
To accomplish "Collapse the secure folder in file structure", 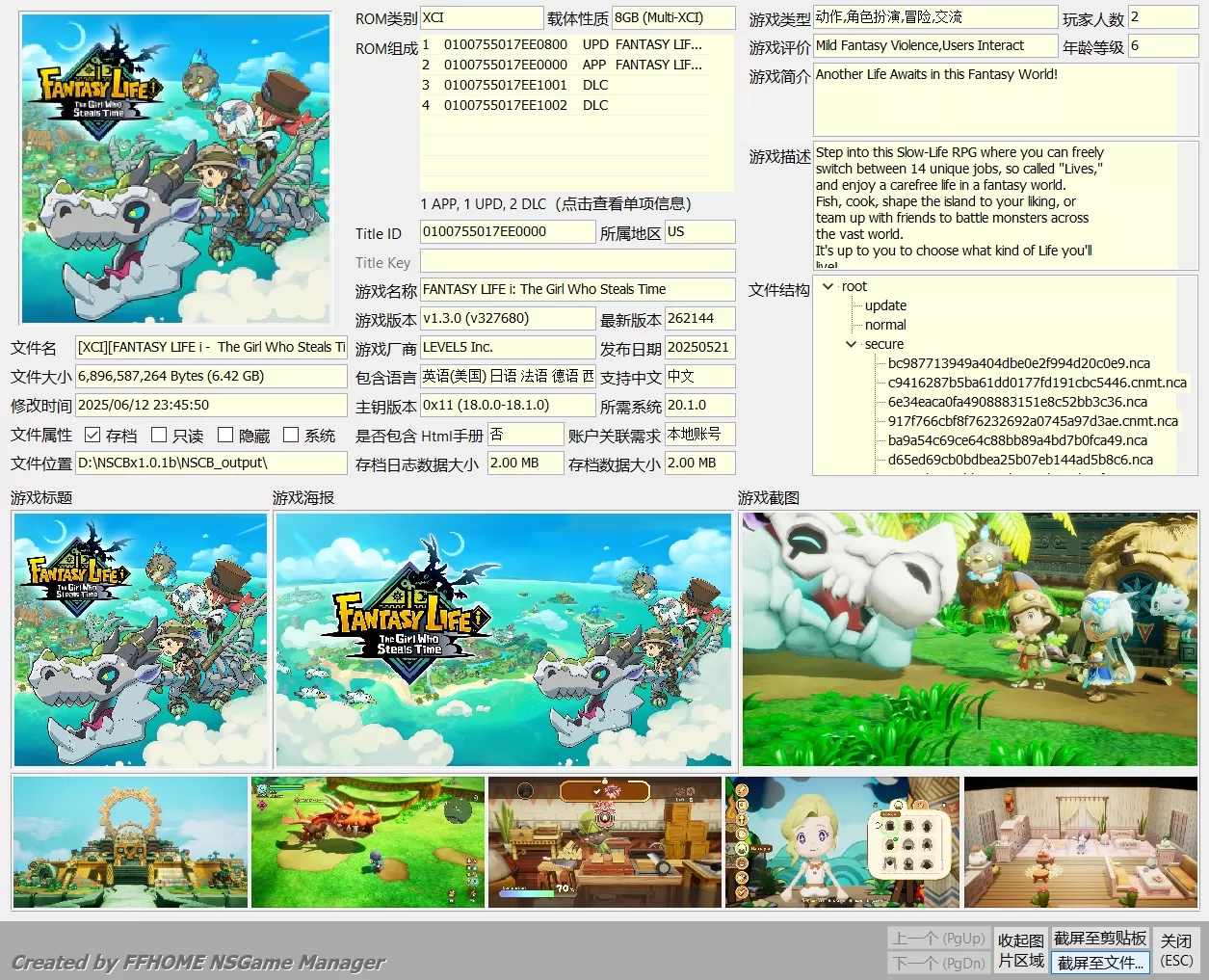I will pos(850,344).
